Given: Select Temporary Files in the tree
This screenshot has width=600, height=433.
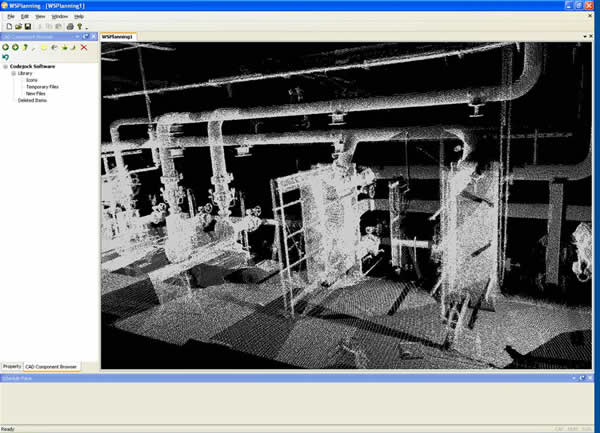Looking at the screenshot, I should pyautogui.click(x=43, y=87).
